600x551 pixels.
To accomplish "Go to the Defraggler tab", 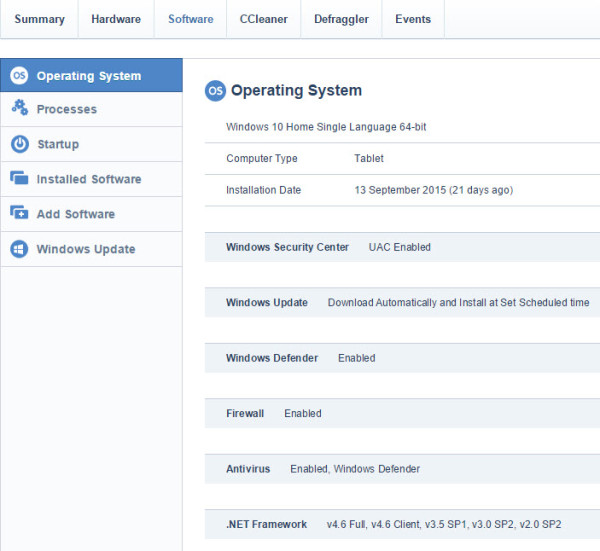I will [x=341, y=19].
